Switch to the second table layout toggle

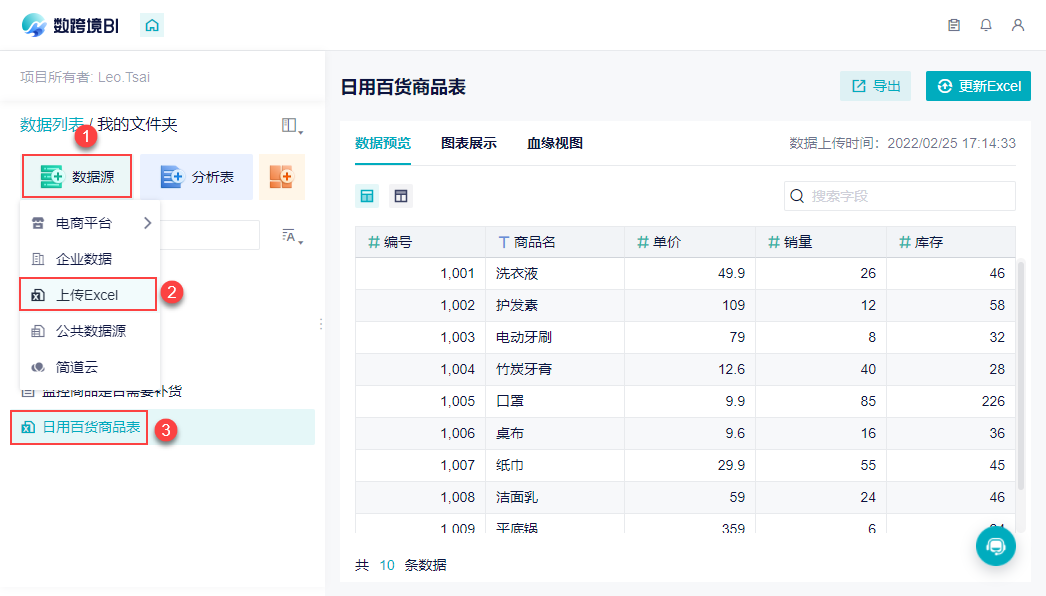(401, 196)
